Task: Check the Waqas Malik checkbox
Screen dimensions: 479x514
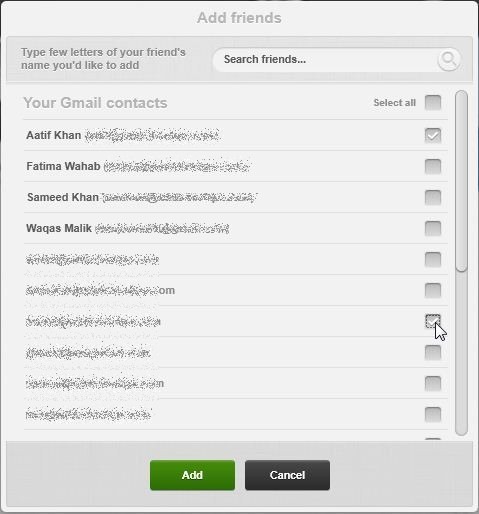Action: [x=433, y=228]
